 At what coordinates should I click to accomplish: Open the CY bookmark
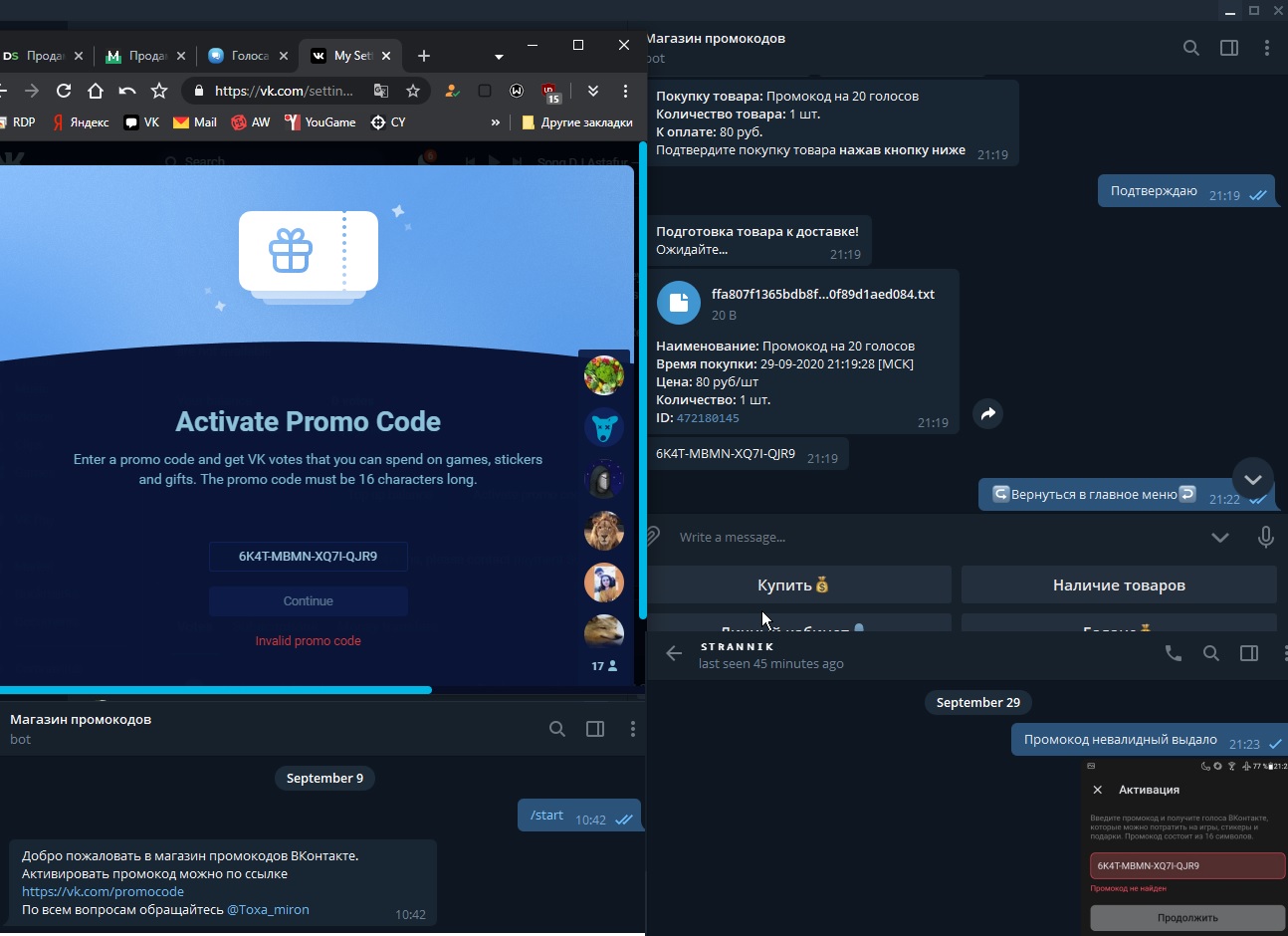pos(388,122)
